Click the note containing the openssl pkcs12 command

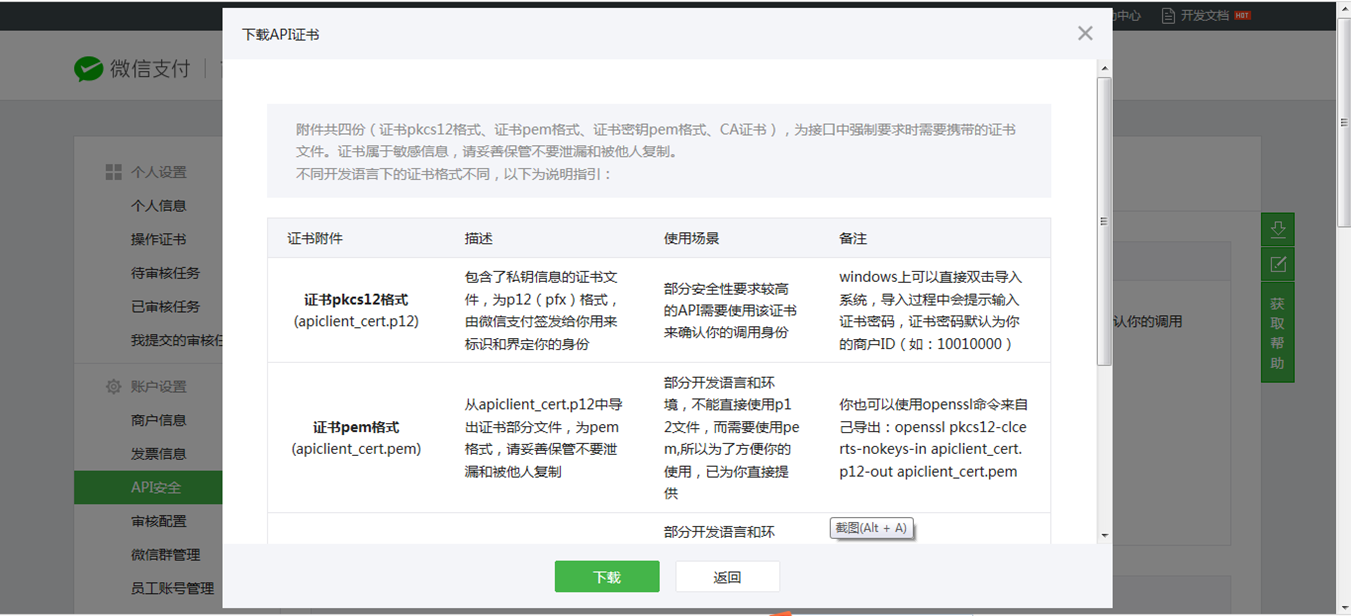click(x=933, y=438)
